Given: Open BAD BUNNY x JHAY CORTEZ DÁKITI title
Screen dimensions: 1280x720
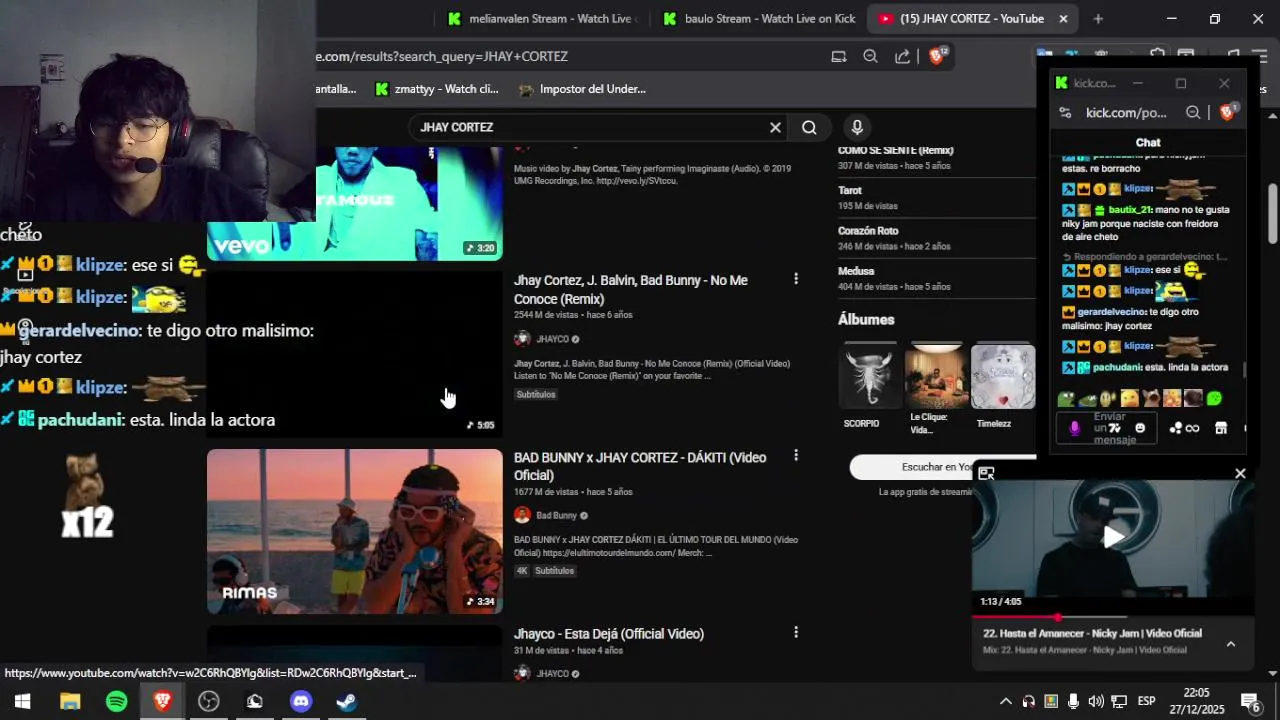Looking at the screenshot, I should coord(640,466).
